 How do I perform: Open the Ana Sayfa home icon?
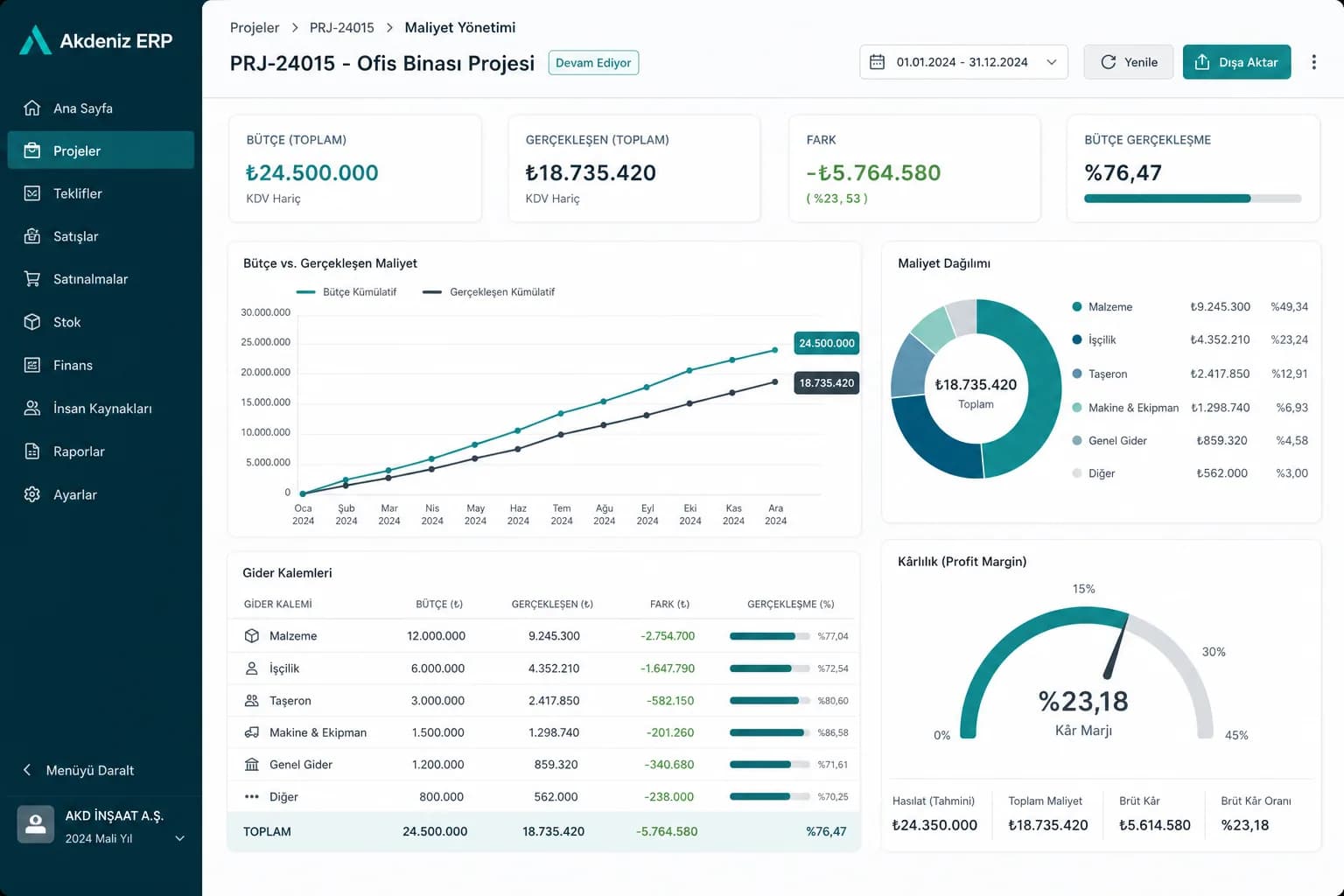click(32, 108)
